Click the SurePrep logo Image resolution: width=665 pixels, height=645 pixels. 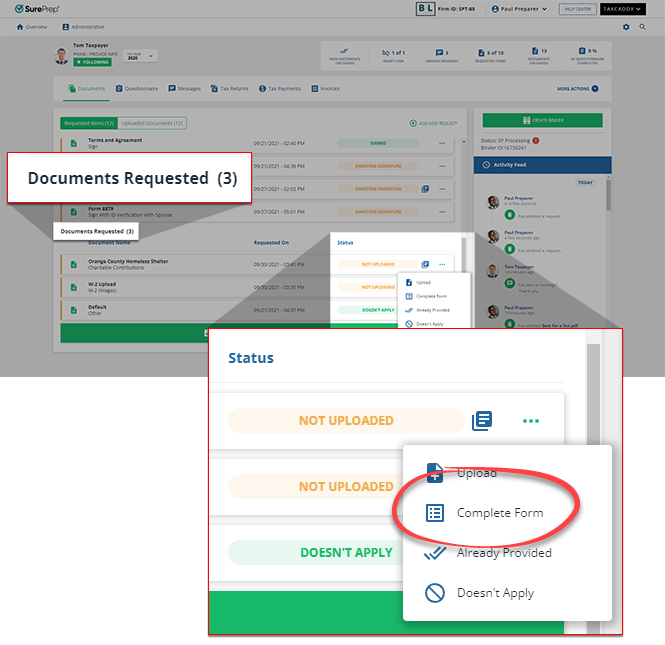click(37, 8)
